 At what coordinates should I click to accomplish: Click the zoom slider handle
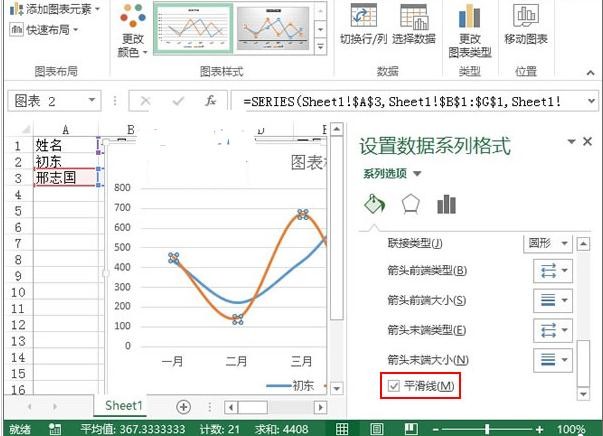[487, 429]
